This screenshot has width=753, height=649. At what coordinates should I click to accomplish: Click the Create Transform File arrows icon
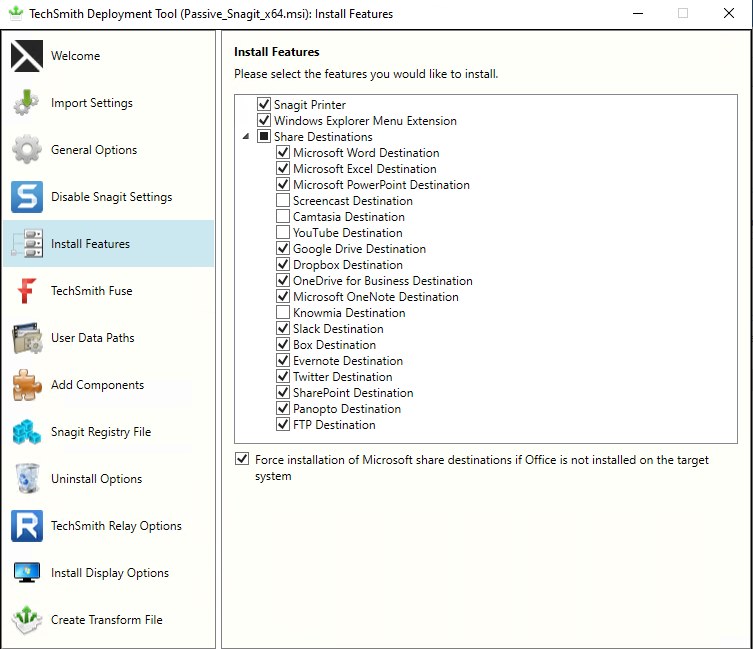pyautogui.click(x=26, y=620)
